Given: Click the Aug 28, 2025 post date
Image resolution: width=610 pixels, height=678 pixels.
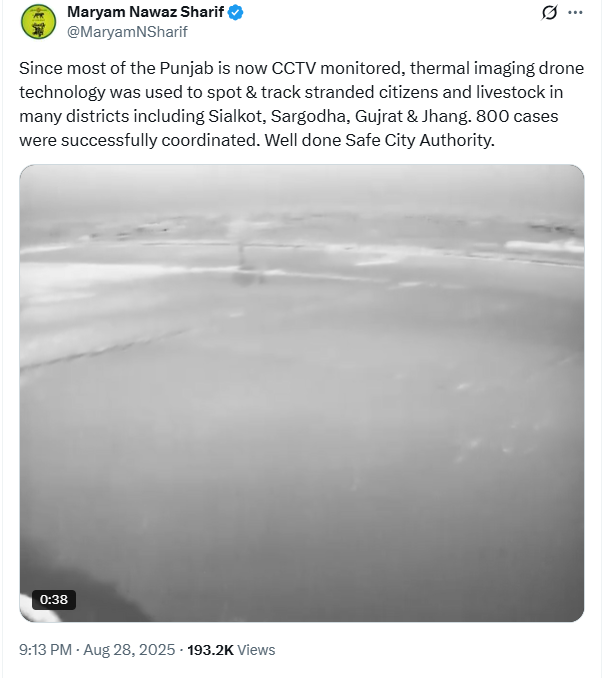Looking at the screenshot, I should pos(129,650).
